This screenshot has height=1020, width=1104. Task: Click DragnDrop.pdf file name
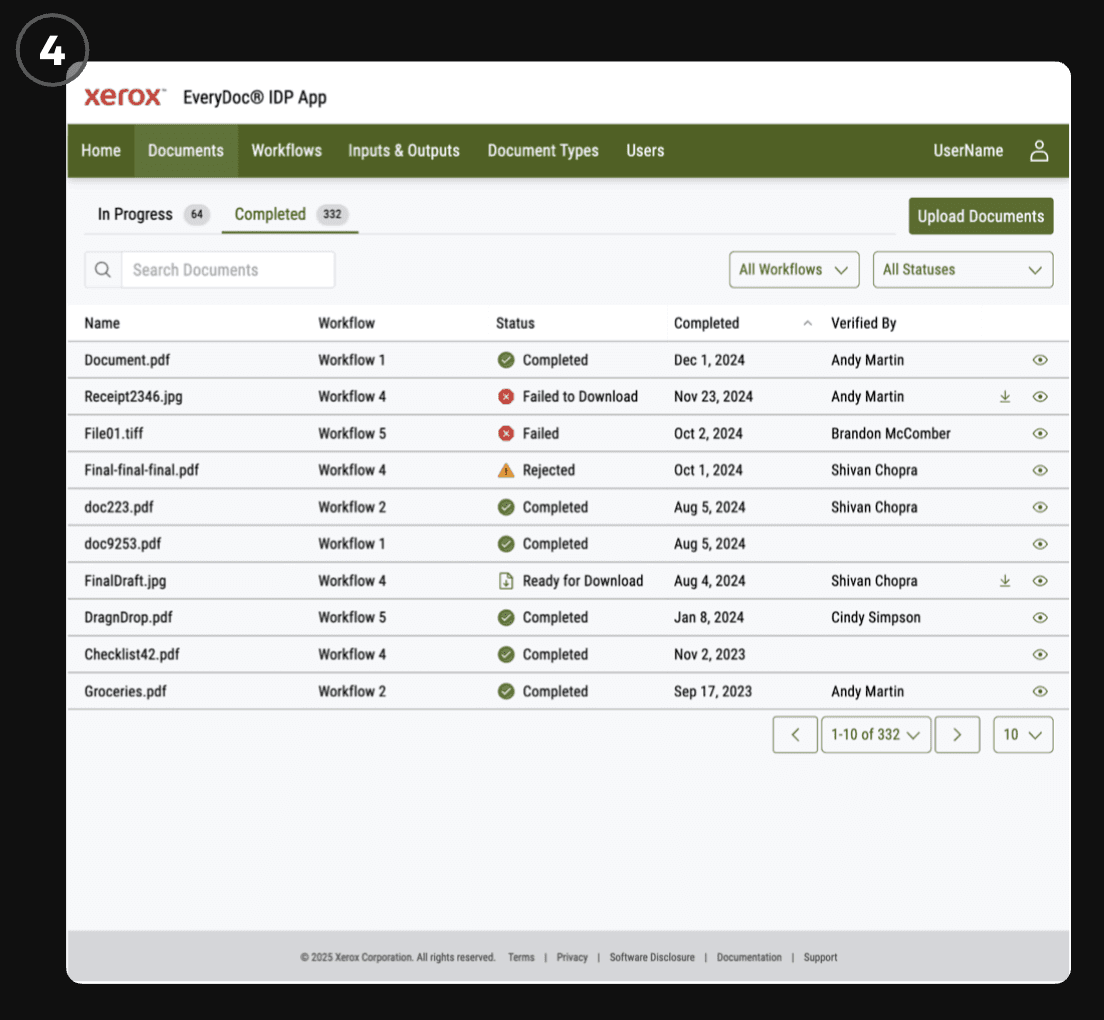pos(128,617)
